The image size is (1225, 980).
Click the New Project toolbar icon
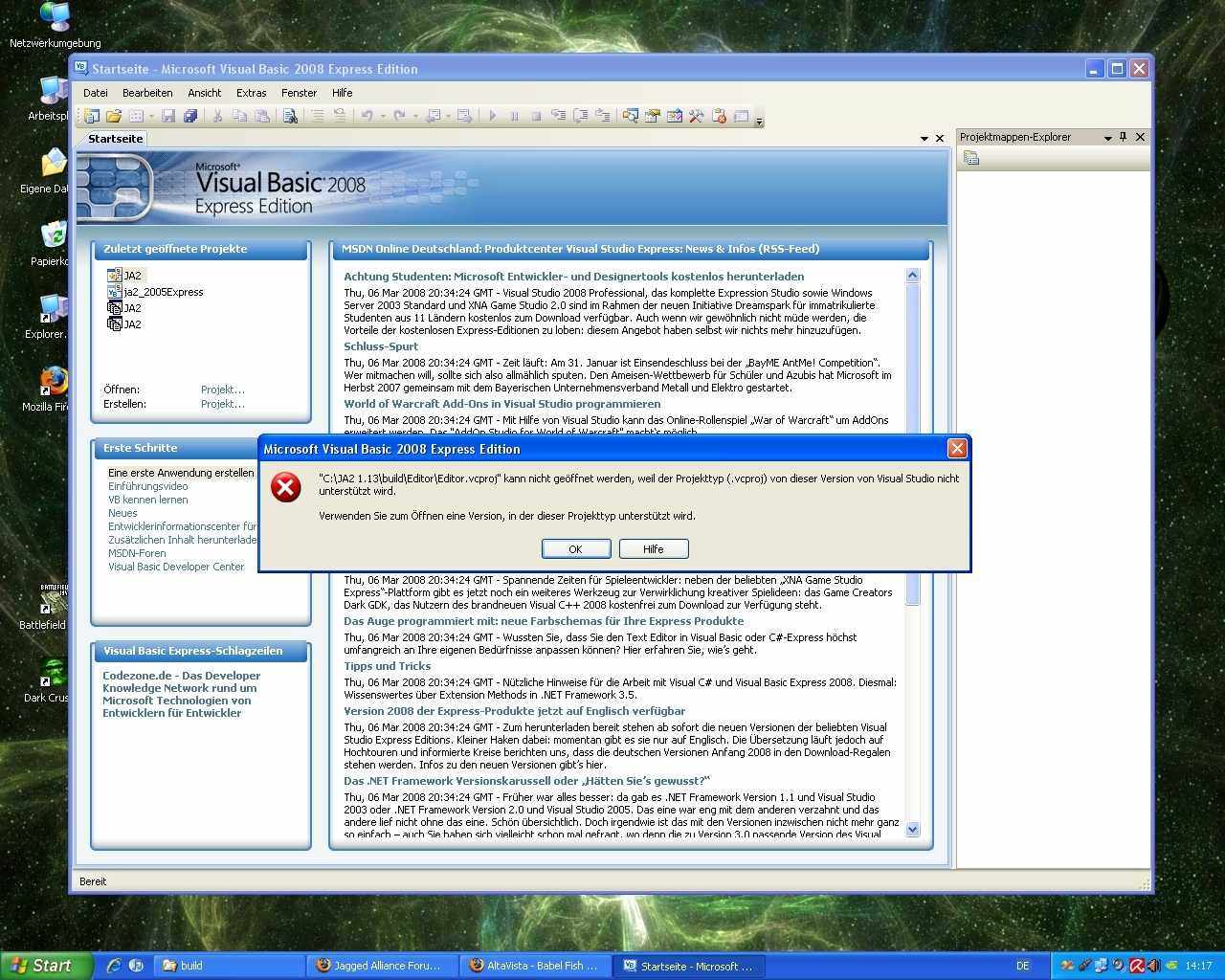pos(92,116)
